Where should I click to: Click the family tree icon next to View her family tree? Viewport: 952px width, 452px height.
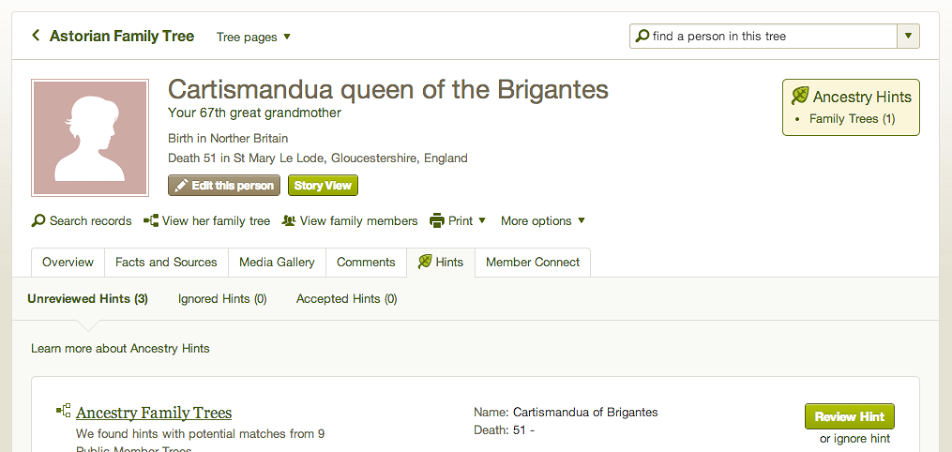click(x=151, y=221)
